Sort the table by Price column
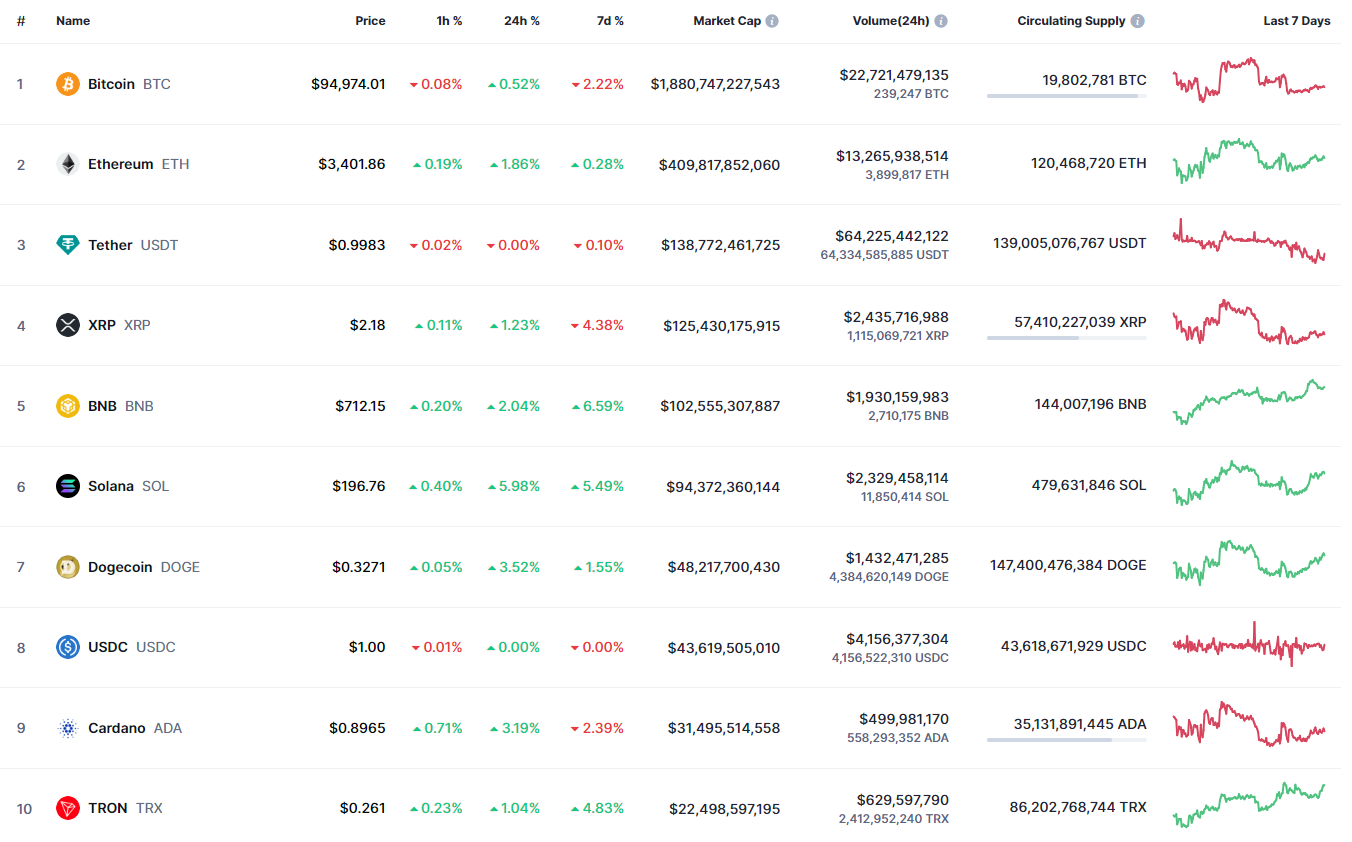 tap(370, 21)
